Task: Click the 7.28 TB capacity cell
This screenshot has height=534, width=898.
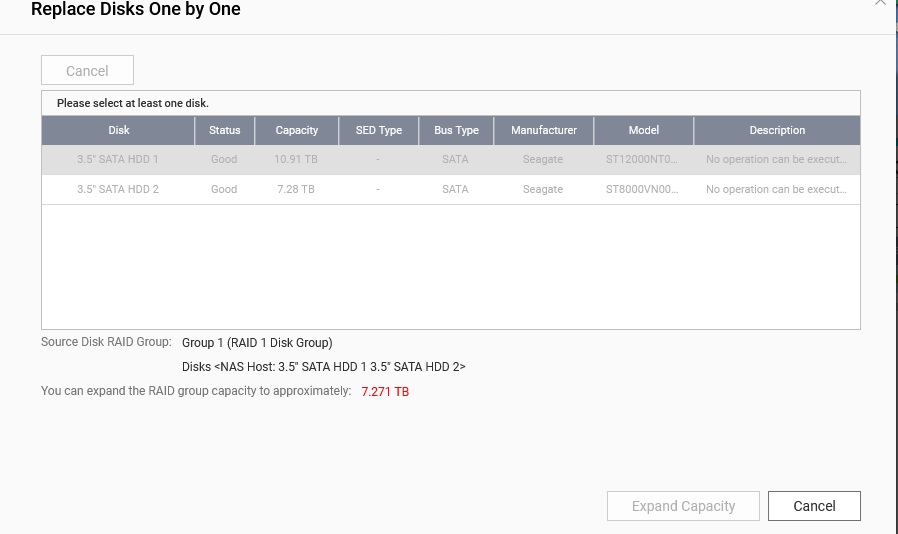Action: 296,190
